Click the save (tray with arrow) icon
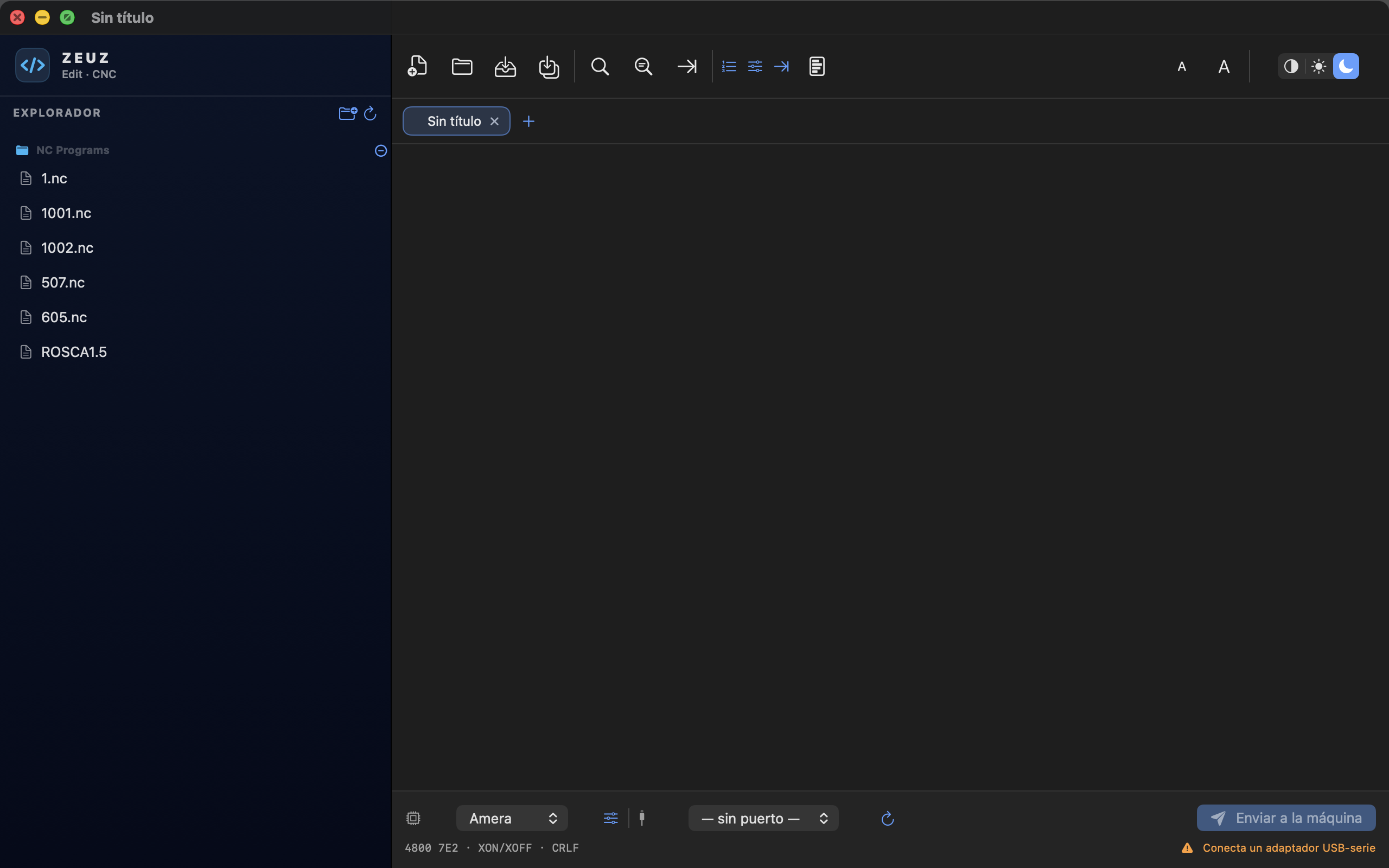 click(505, 66)
